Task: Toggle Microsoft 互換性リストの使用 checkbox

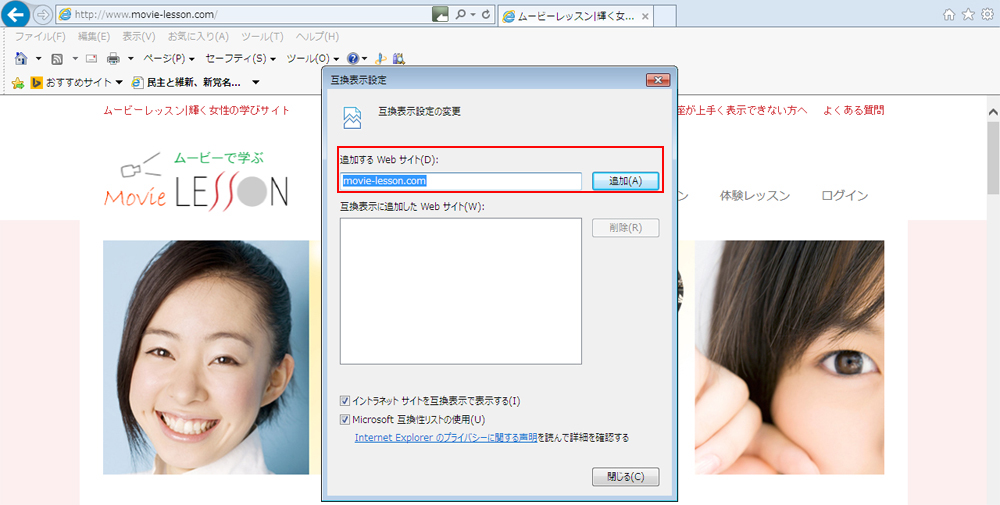Action: [x=345, y=420]
